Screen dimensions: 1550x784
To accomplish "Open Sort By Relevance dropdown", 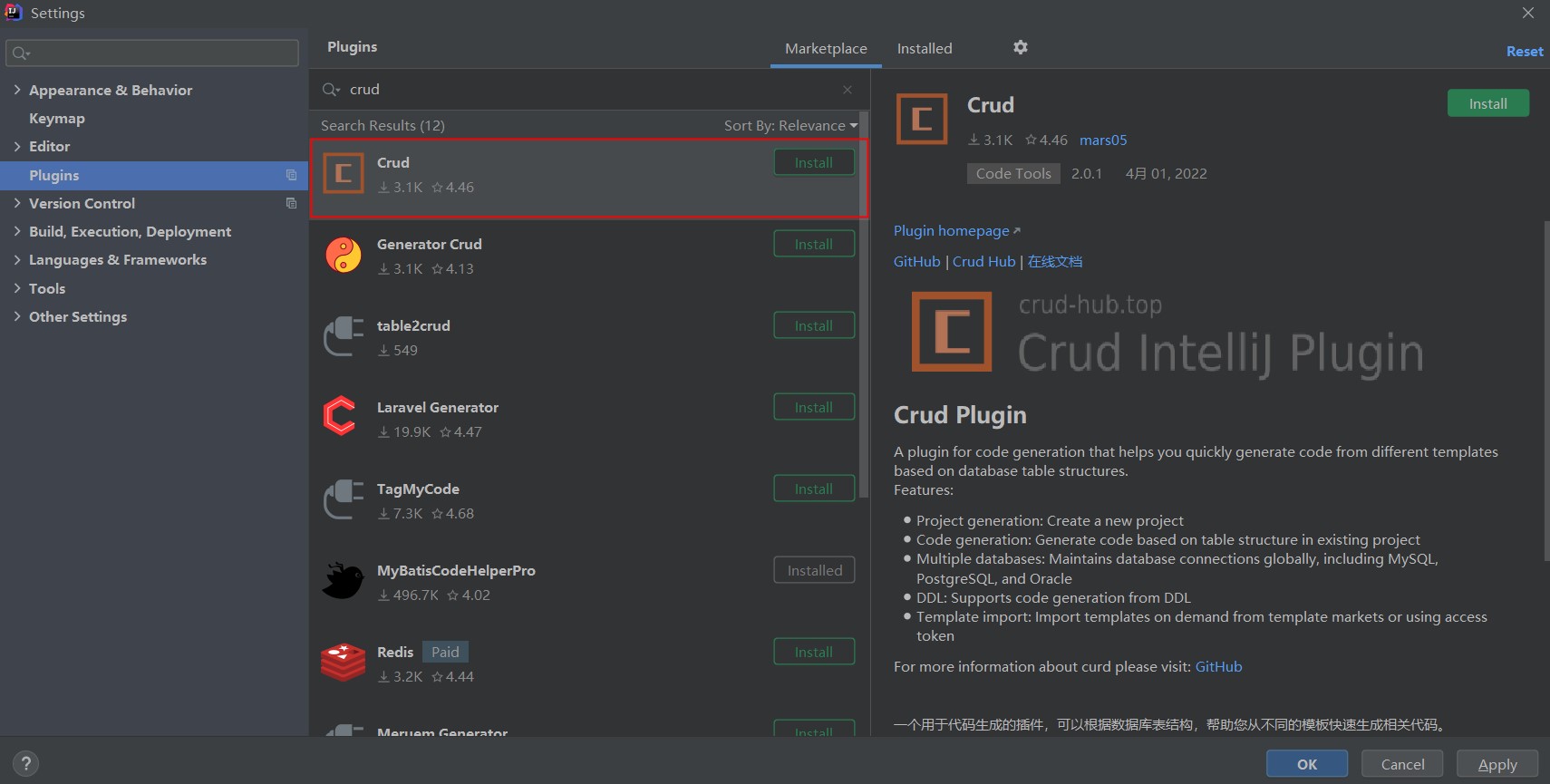I will coord(790,126).
